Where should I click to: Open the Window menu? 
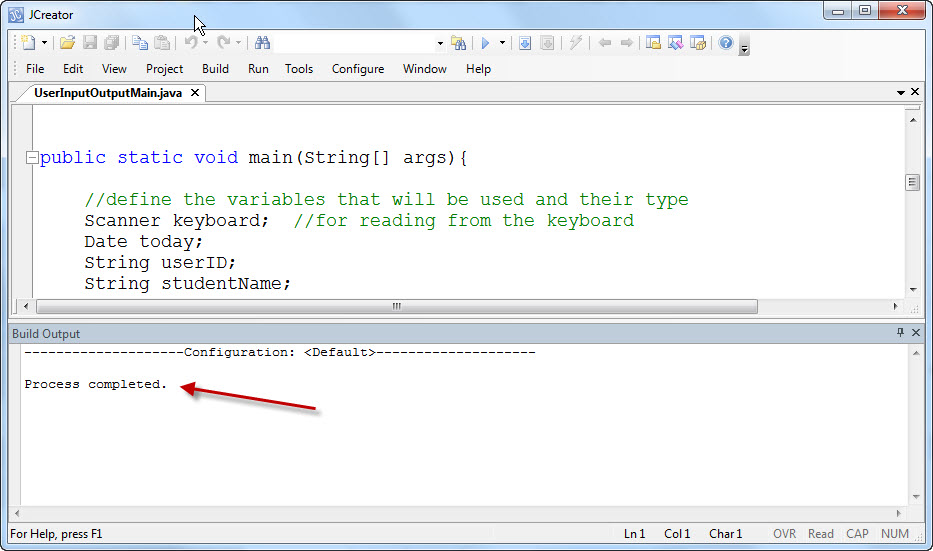(425, 69)
